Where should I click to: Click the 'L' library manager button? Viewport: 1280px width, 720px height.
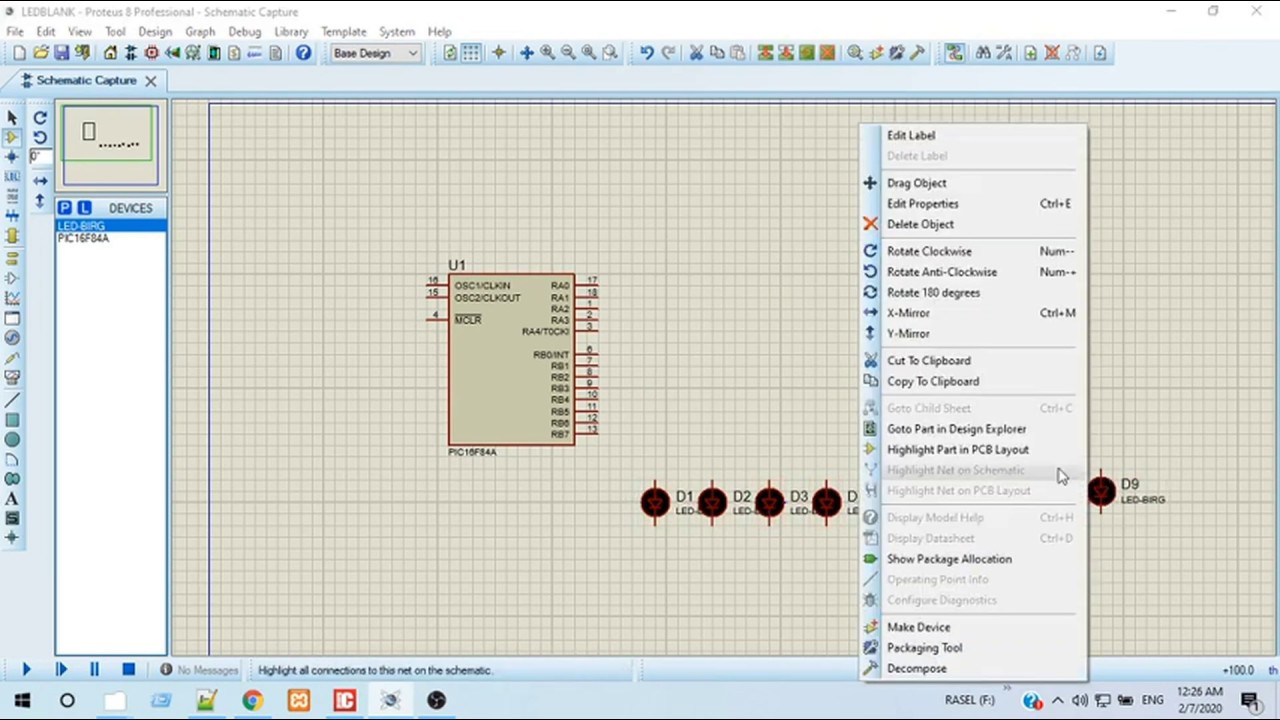coord(84,208)
